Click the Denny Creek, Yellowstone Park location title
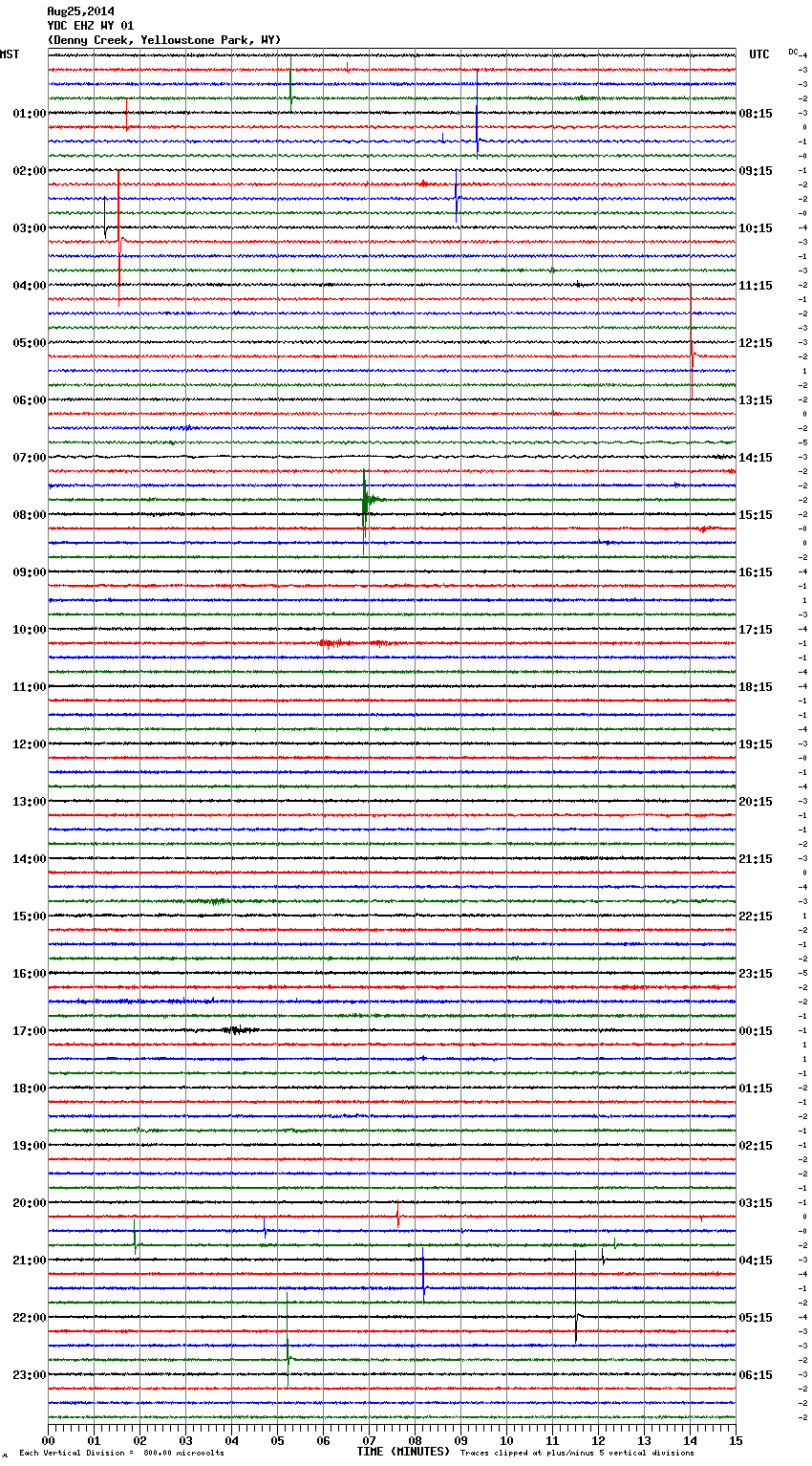The image size is (812, 1466). (163, 40)
